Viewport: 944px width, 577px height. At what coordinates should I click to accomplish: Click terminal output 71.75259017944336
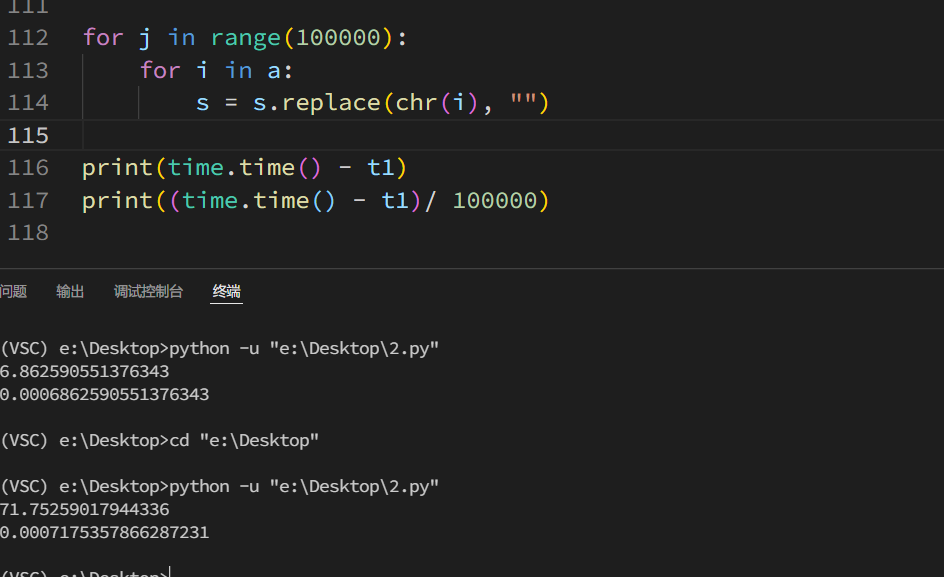click(x=85, y=510)
